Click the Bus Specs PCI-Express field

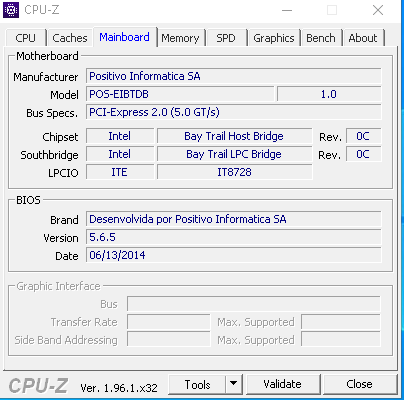(234, 112)
